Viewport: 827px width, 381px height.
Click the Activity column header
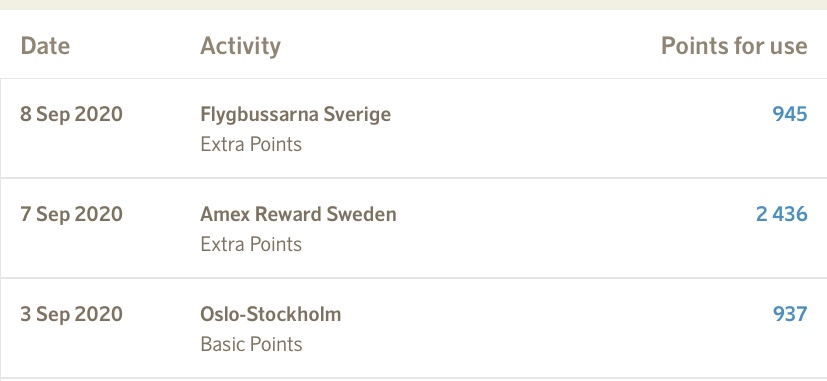coord(241,46)
